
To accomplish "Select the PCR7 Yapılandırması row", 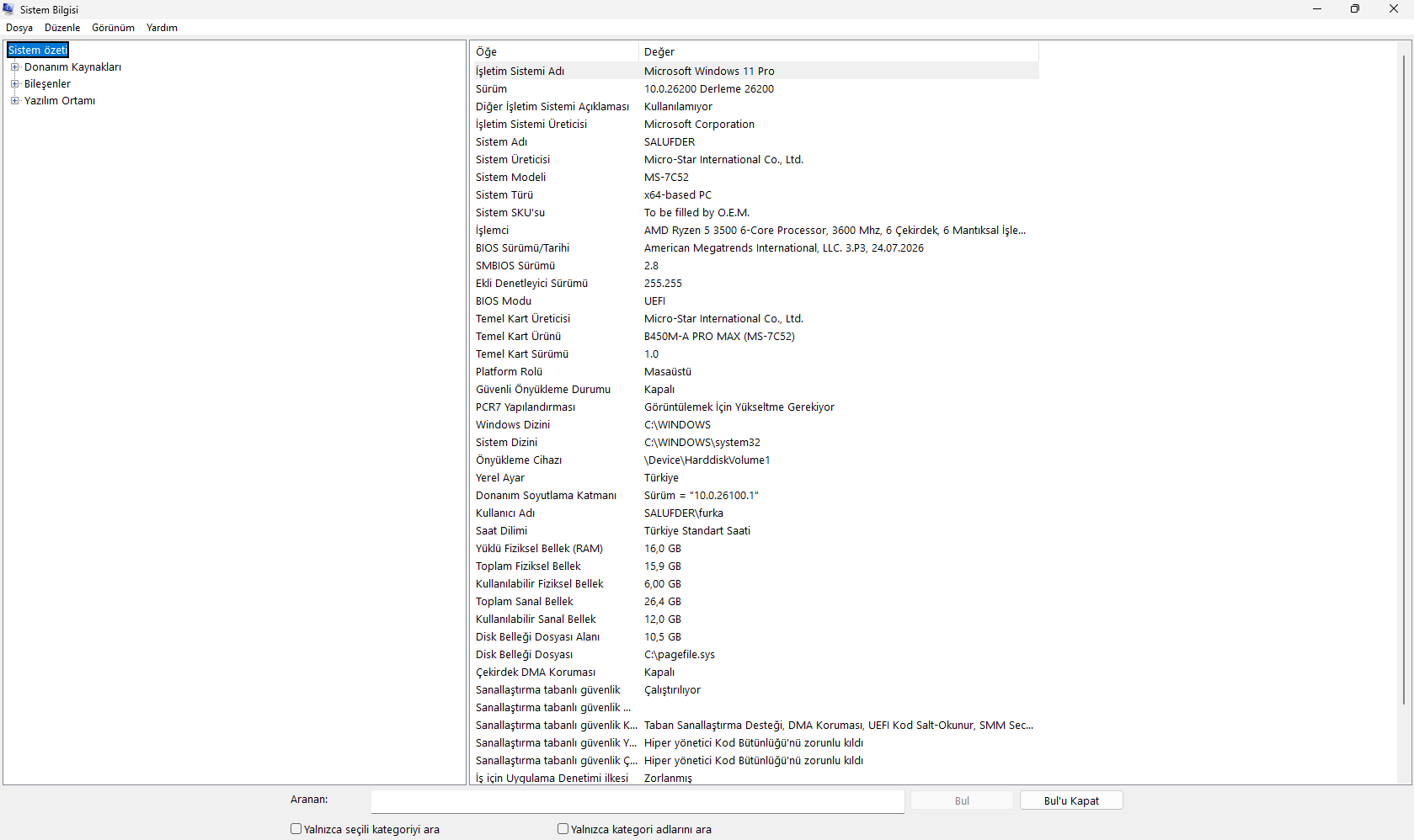I will [755, 407].
